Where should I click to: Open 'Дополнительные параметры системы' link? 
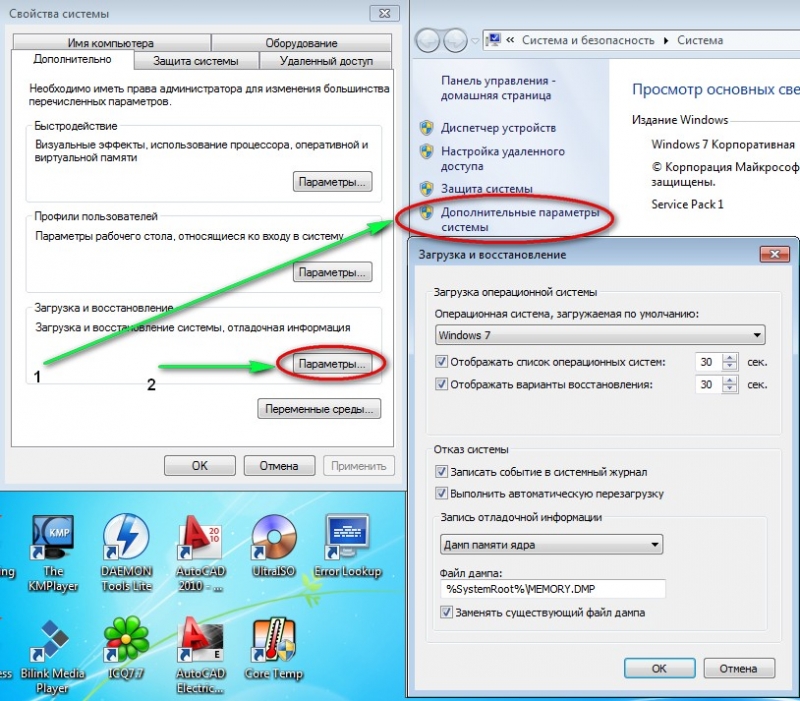click(x=520, y=219)
